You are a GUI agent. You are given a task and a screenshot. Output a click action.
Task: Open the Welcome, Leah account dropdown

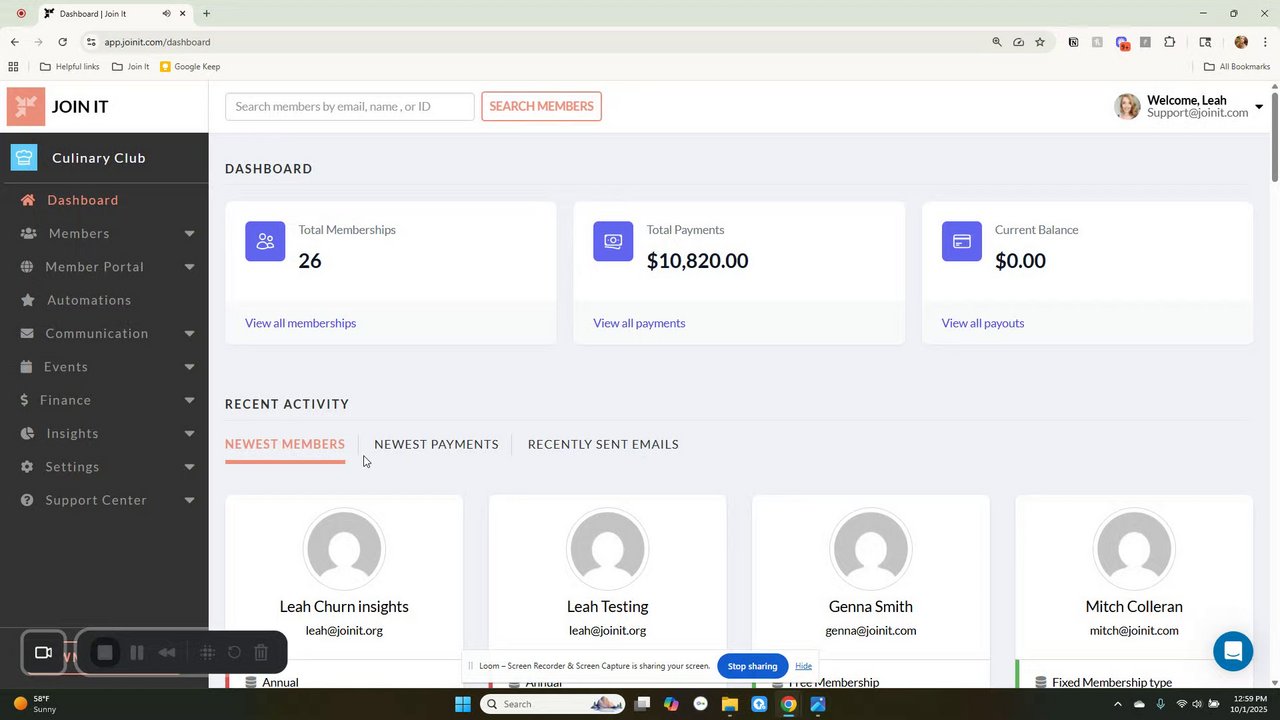pos(1189,106)
